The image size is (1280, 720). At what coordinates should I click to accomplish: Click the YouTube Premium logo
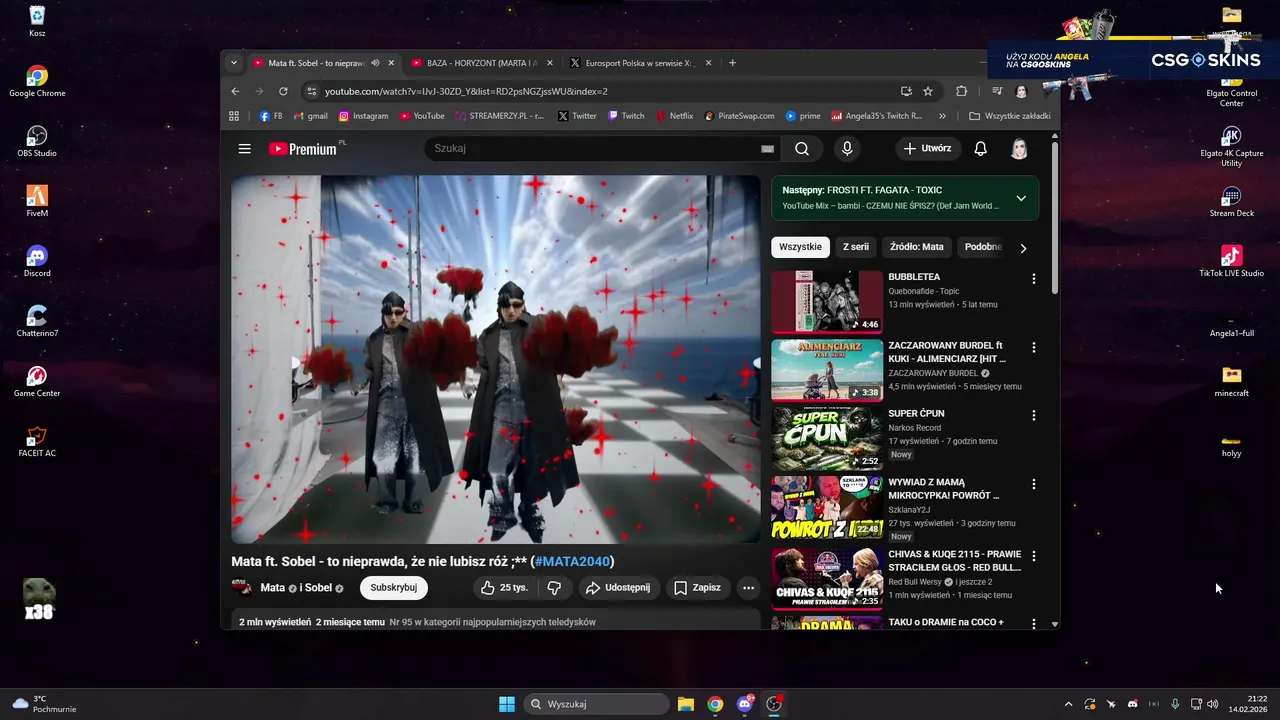coord(305,149)
